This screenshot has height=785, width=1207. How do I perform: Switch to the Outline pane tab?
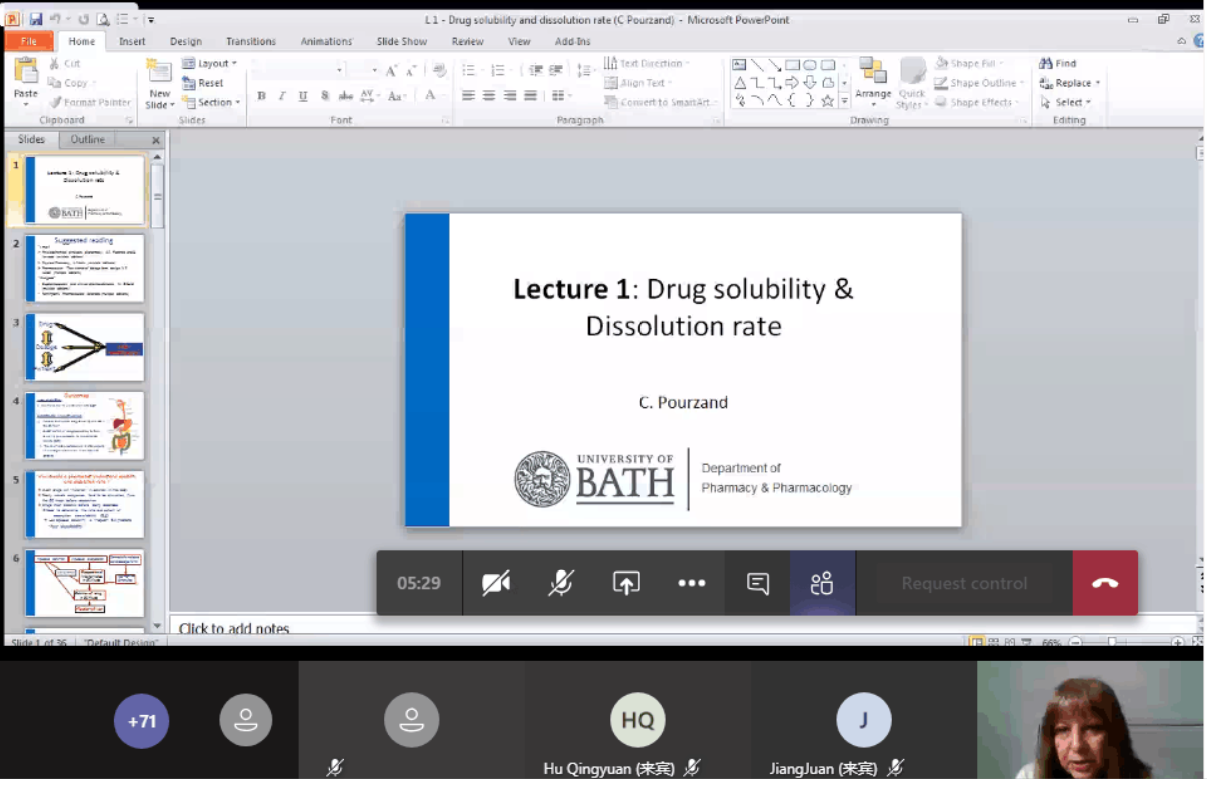click(x=88, y=140)
